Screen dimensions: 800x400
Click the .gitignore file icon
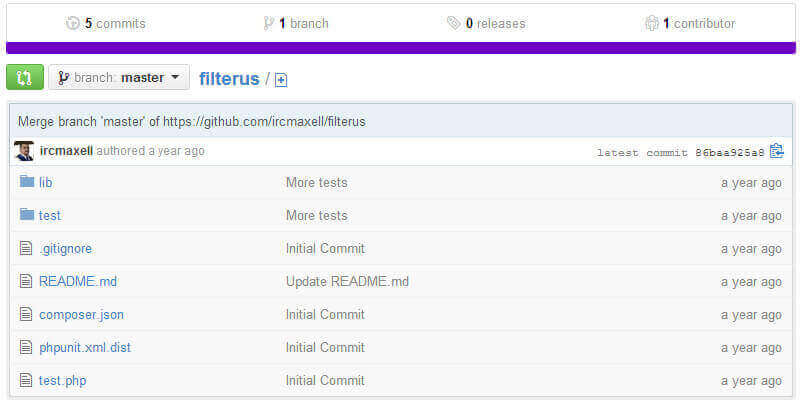click(x=27, y=248)
